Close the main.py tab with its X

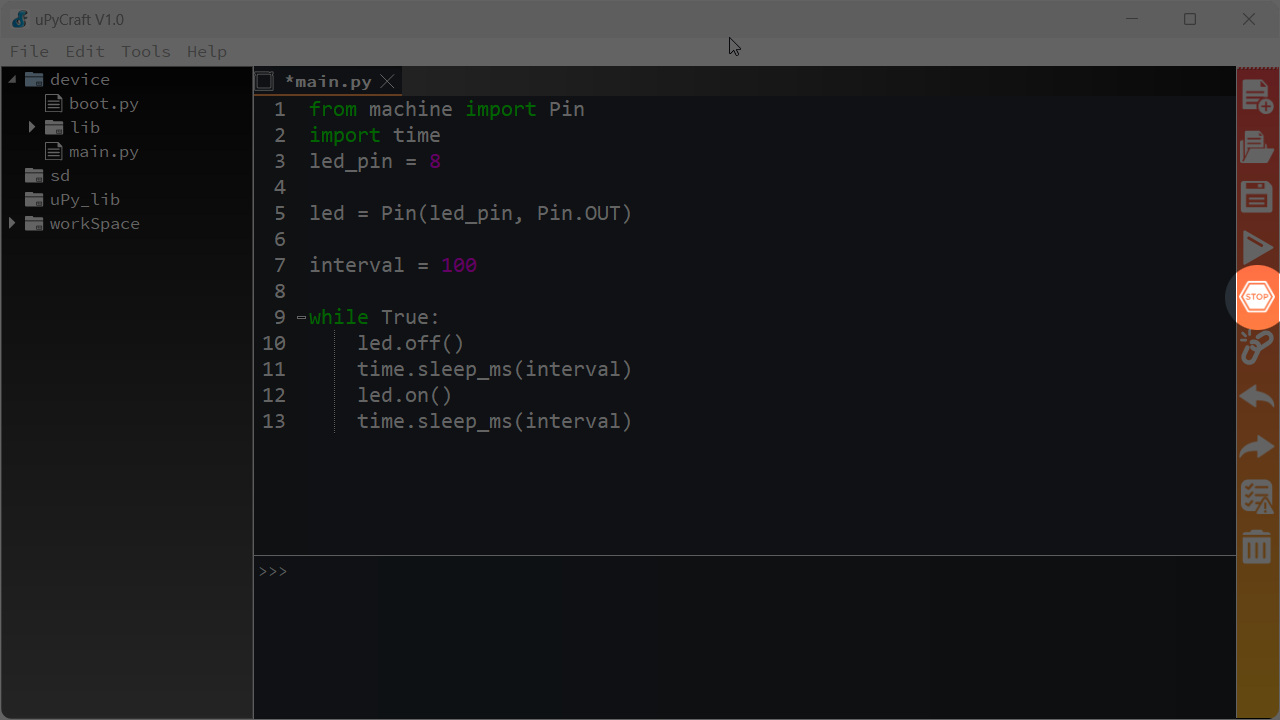pyautogui.click(x=387, y=81)
